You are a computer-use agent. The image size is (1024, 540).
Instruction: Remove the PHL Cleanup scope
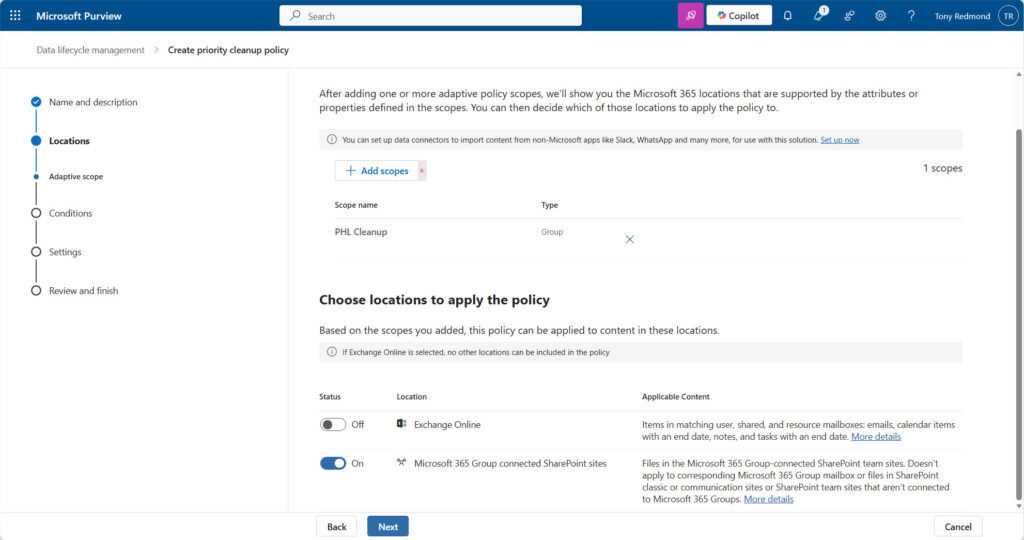[630, 239]
